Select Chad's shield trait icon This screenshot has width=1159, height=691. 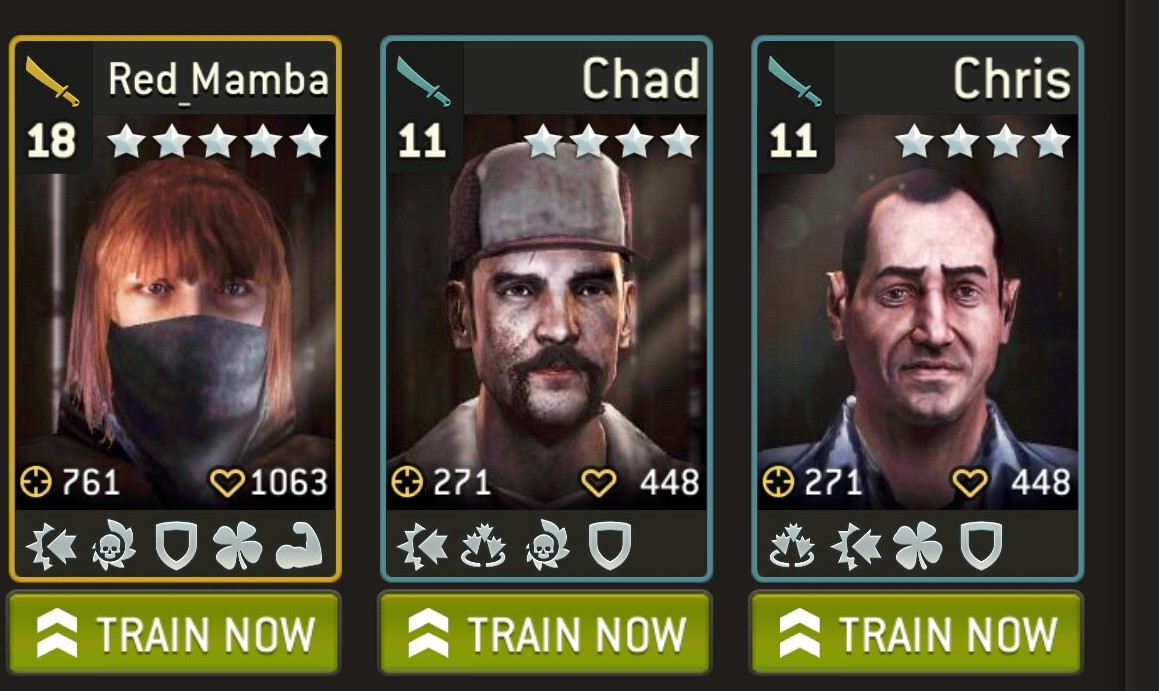pos(610,546)
